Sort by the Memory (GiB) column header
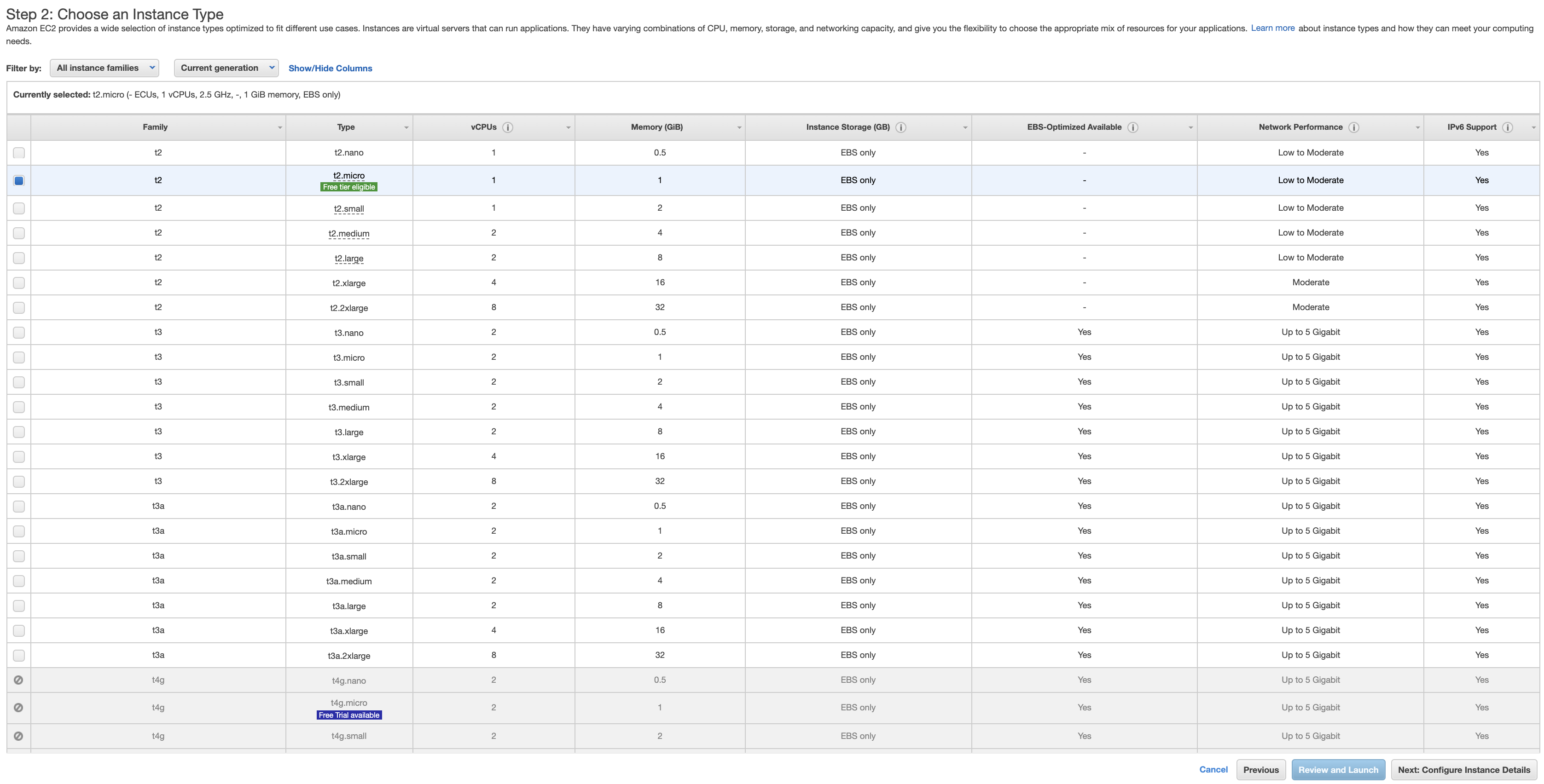 click(656, 127)
